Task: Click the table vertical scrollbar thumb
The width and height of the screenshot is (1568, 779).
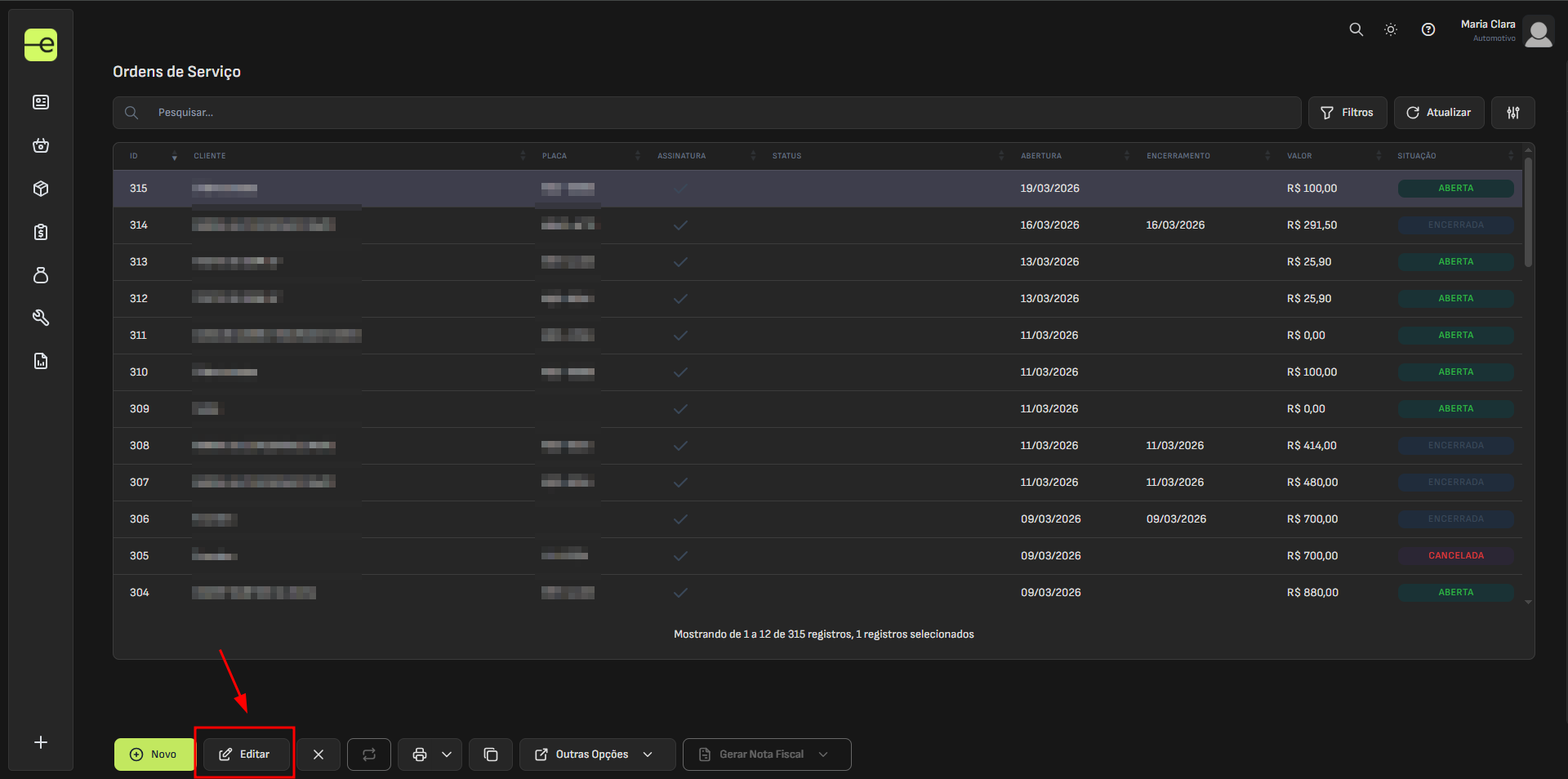Action: (x=1528, y=212)
